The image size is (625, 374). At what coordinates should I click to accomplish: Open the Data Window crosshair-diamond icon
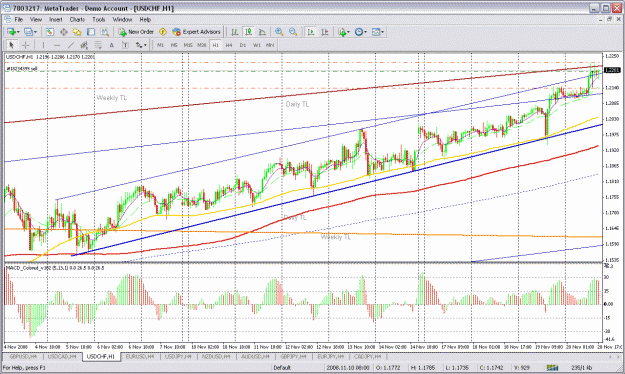pyautogui.click(x=63, y=32)
